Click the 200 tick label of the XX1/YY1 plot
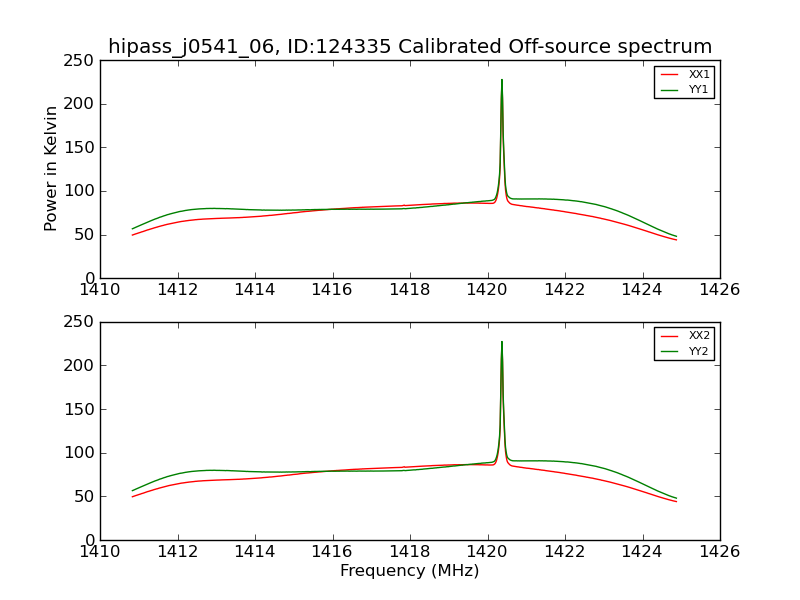This screenshot has height=600, width=800. [x=79, y=104]
